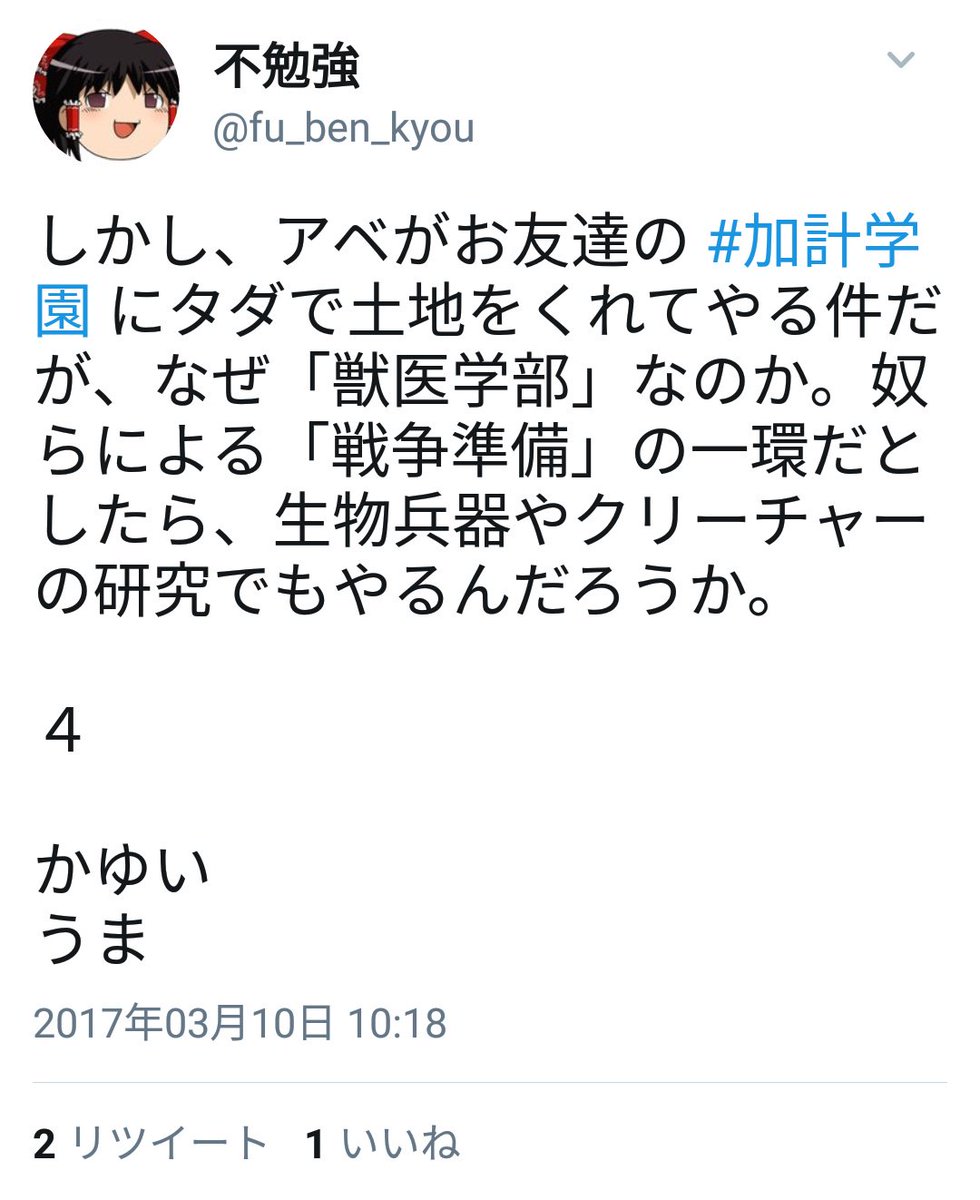980x1200 pixels.
Task: View the 1 いいね list
Action: pyautogui.click(x=382, y=1144)
